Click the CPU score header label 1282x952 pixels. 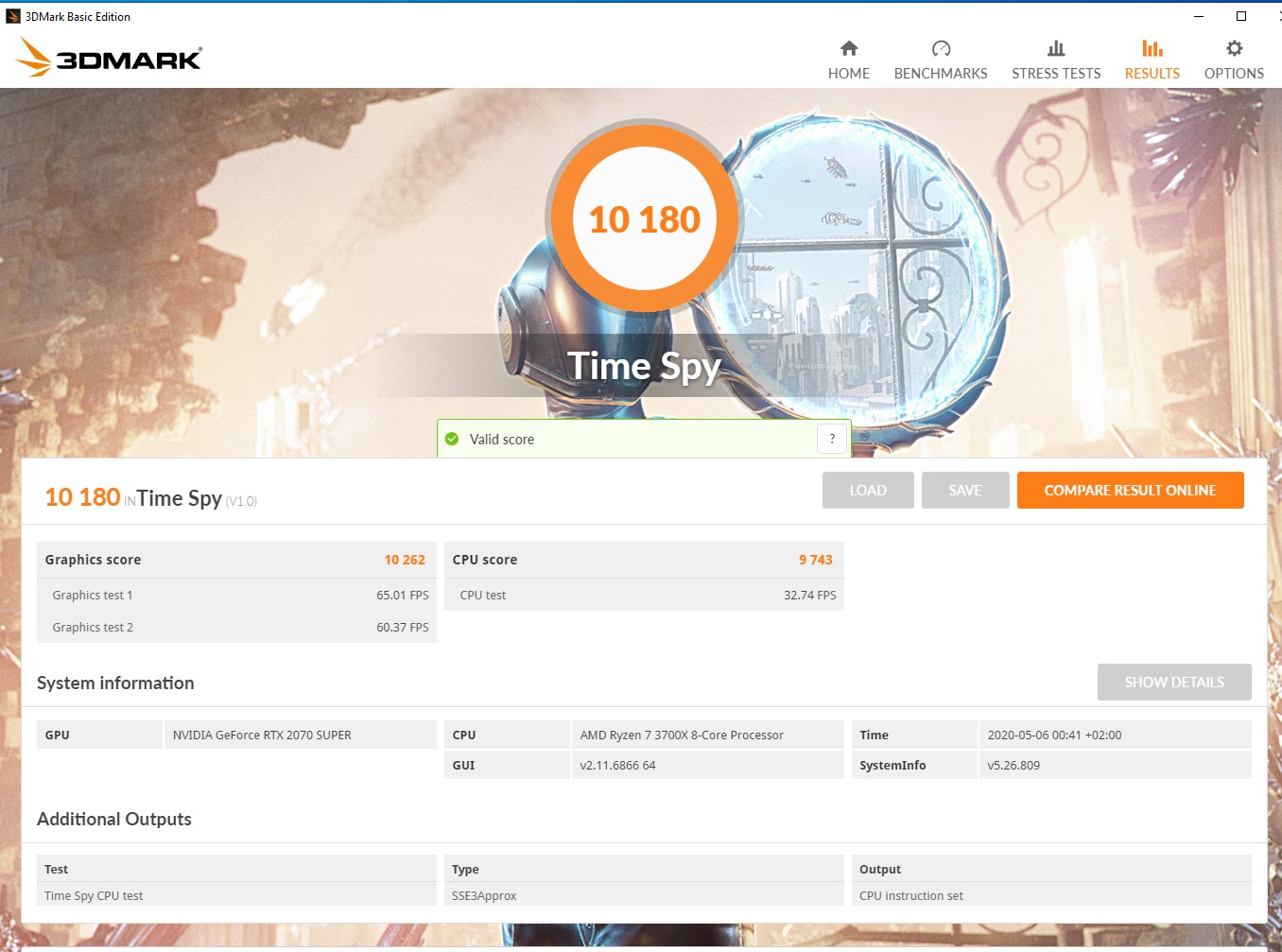point(485,560)
